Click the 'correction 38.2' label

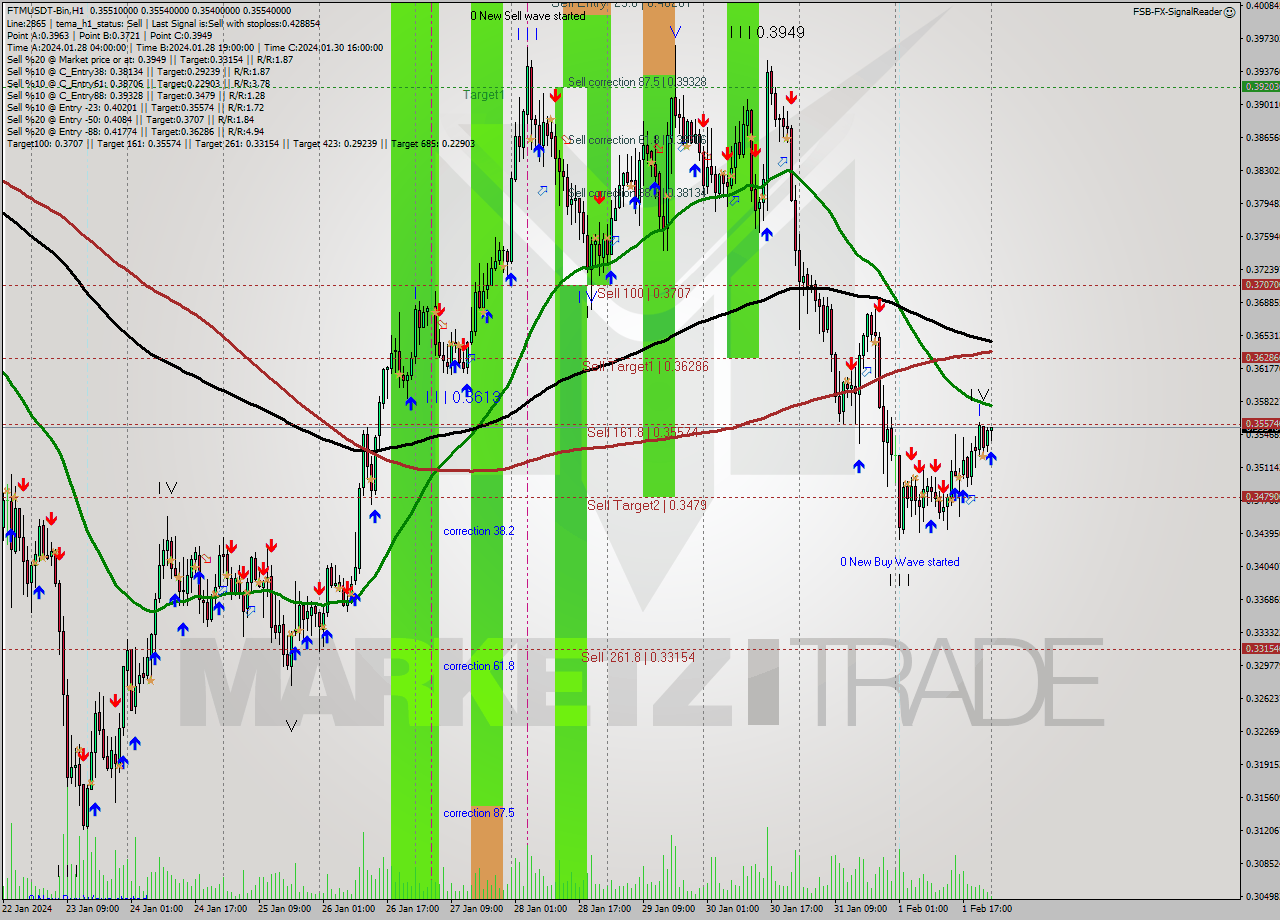479,531
